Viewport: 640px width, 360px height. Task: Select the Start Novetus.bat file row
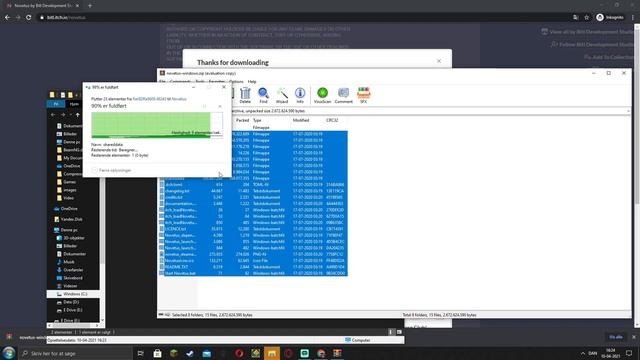coord(253,273)
